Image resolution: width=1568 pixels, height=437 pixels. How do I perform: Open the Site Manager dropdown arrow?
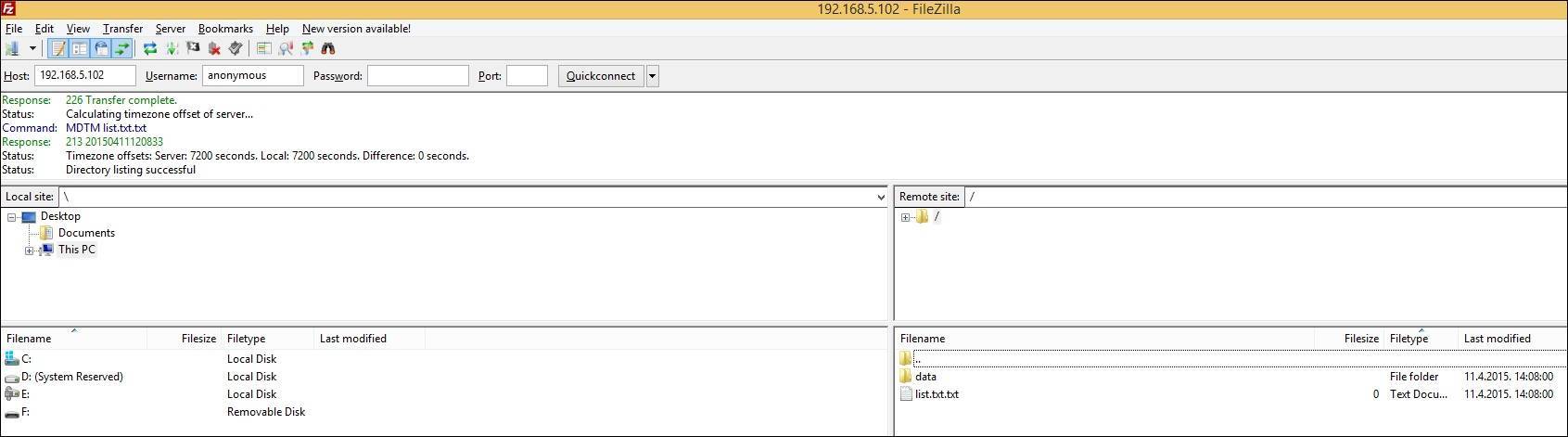(x=32, y=48)
